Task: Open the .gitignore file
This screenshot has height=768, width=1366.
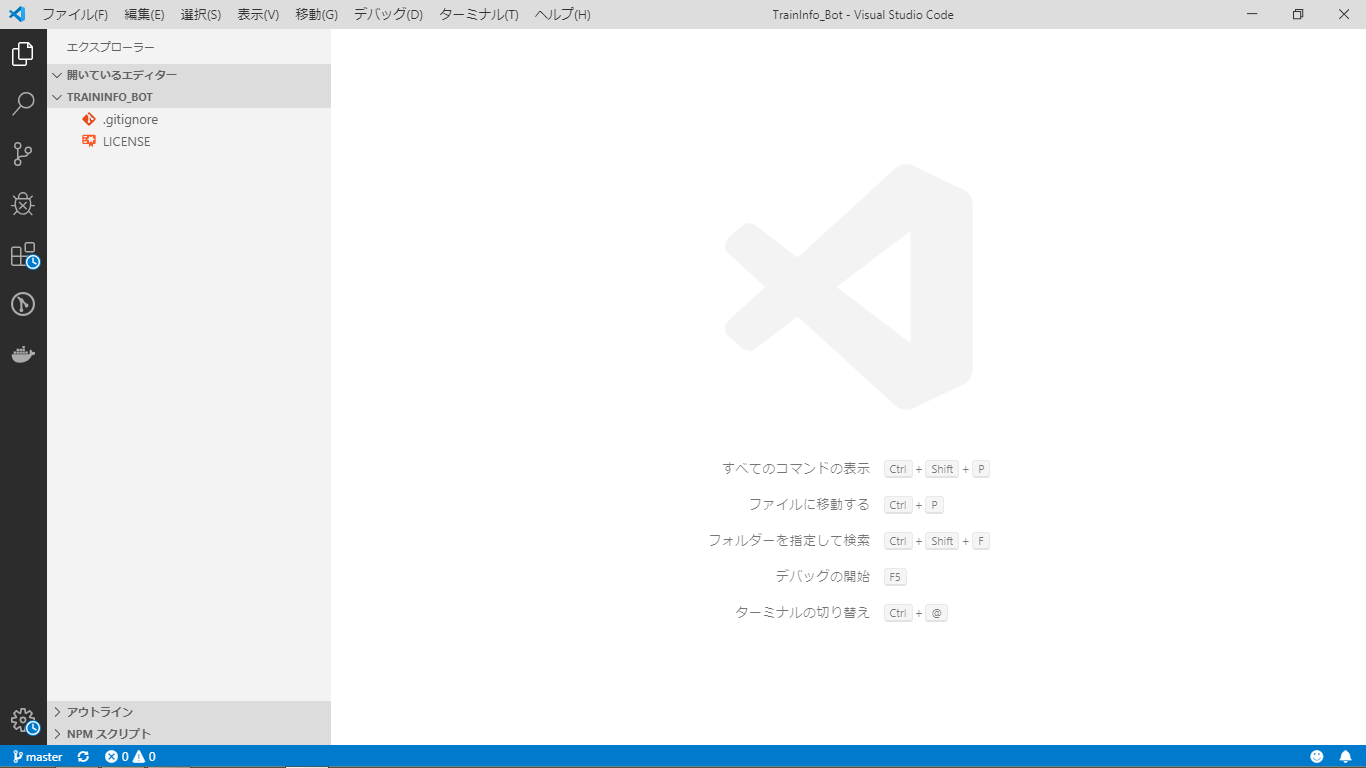Action: tap(189, 119)
